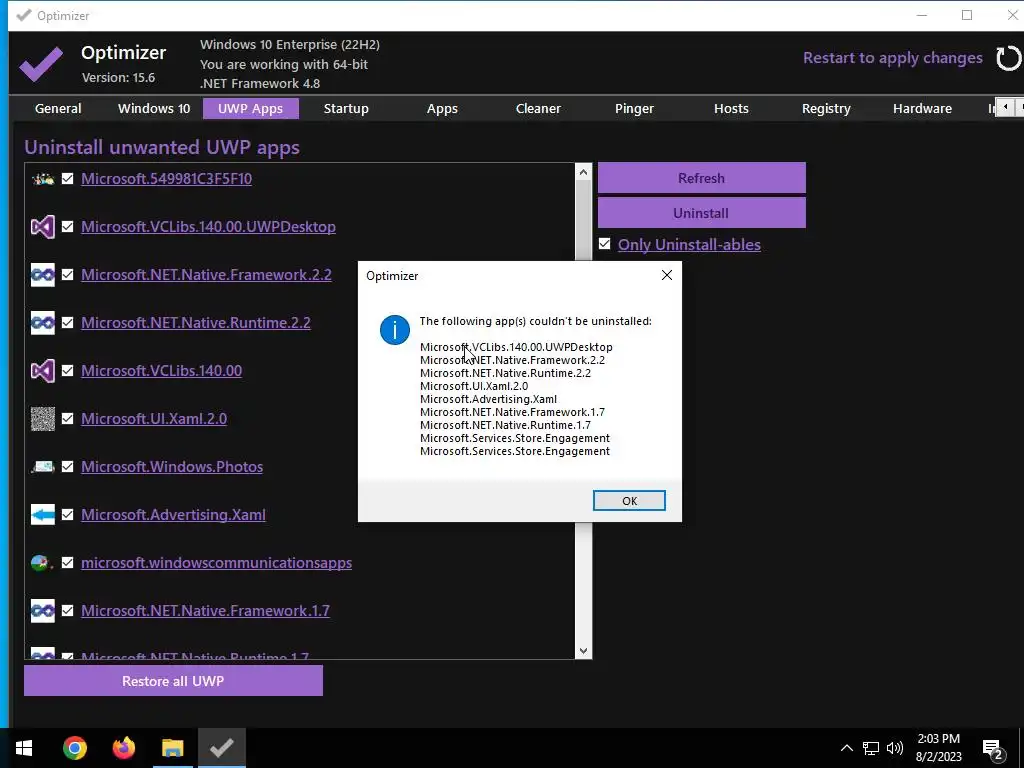
Task: Click the NET.Native.Framework.1.7 app icon
Action: (x=43, y=611)
